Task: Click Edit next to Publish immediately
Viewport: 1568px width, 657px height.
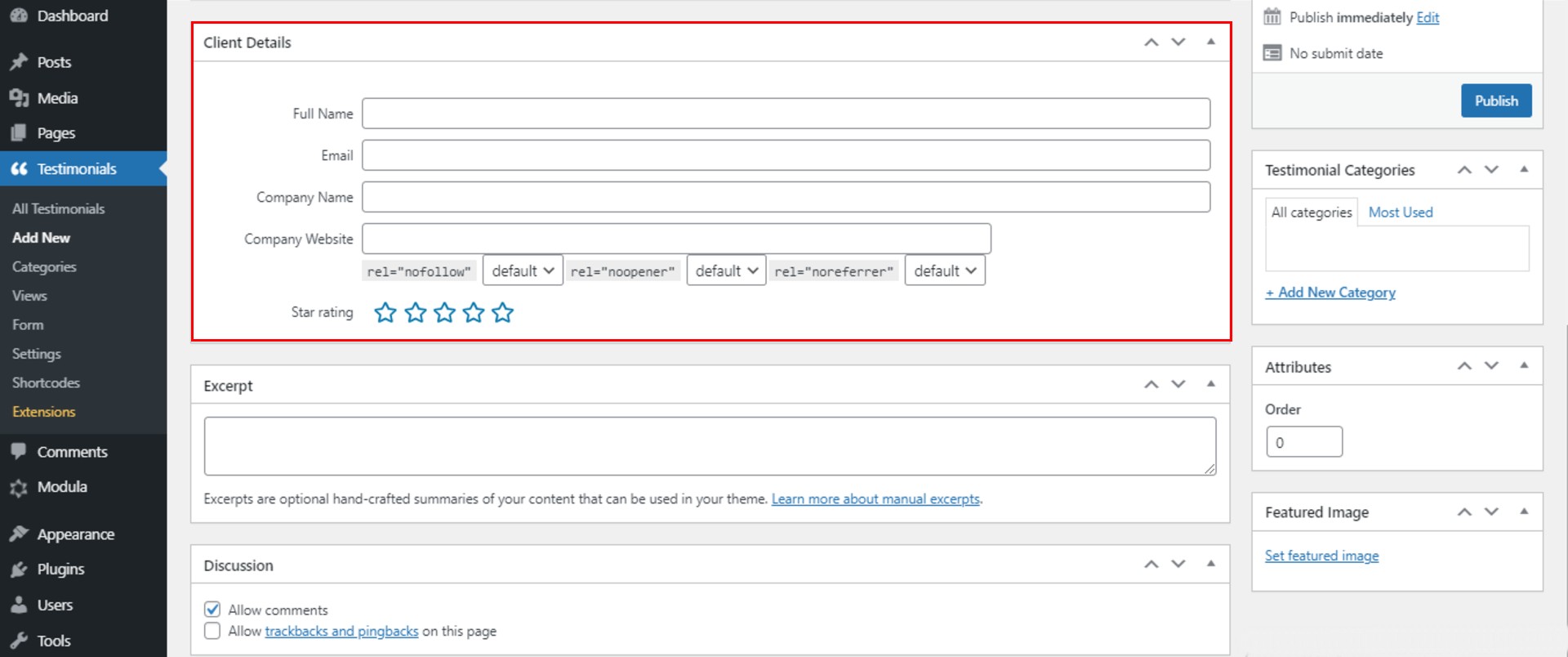Action: (x=1428, y=18)
